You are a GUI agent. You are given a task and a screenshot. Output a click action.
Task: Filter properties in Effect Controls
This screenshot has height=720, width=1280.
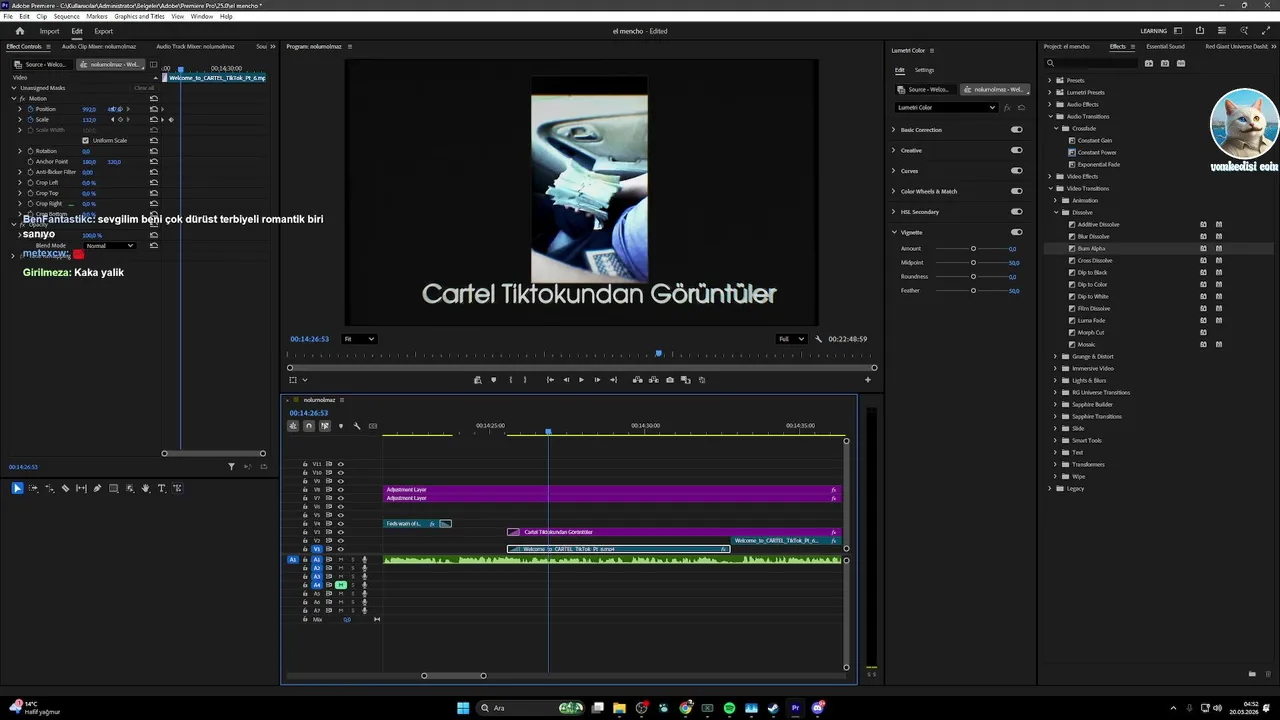tap(231, 467)
